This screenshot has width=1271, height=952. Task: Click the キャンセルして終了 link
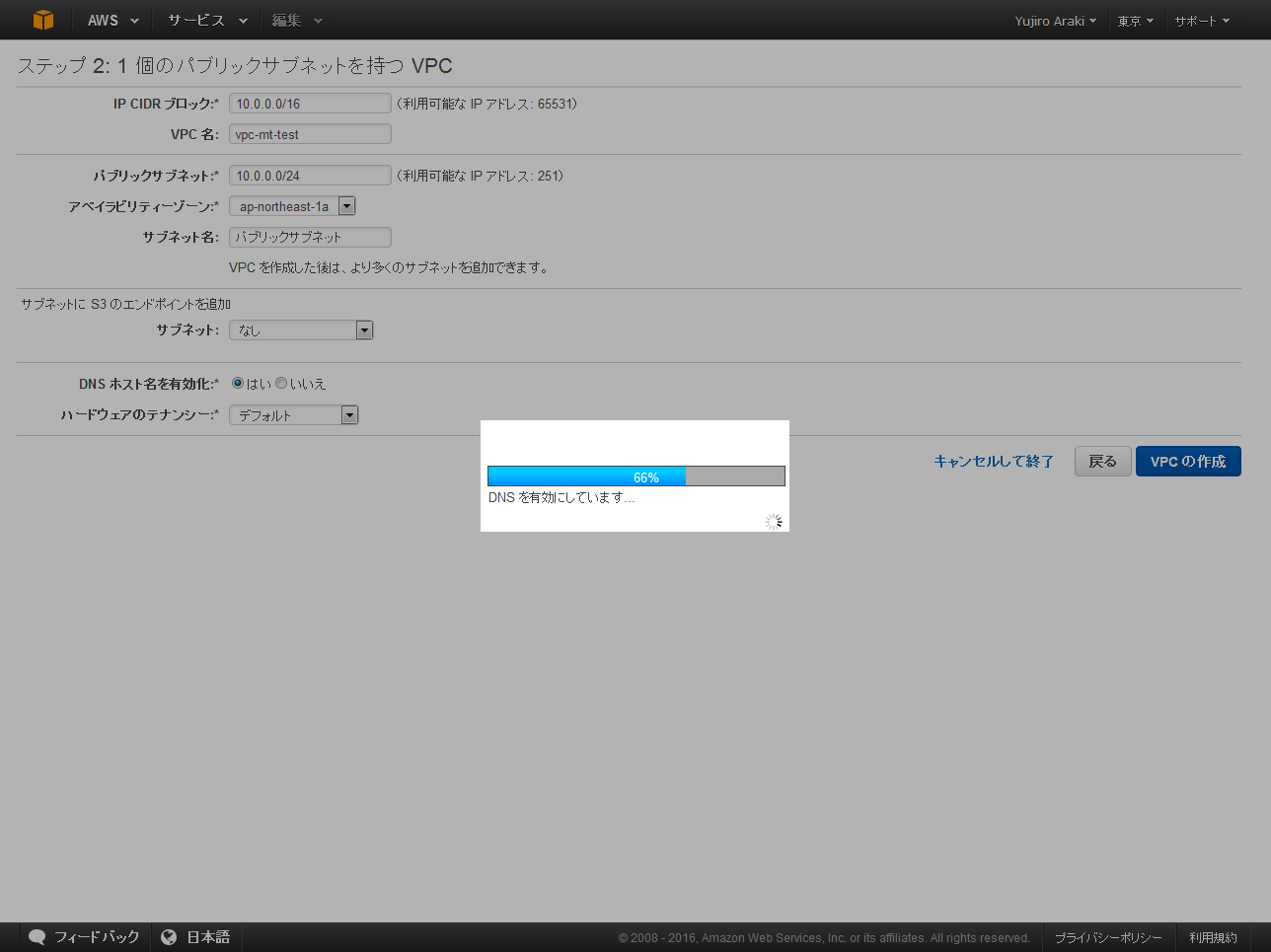click(x=994, y=461)
